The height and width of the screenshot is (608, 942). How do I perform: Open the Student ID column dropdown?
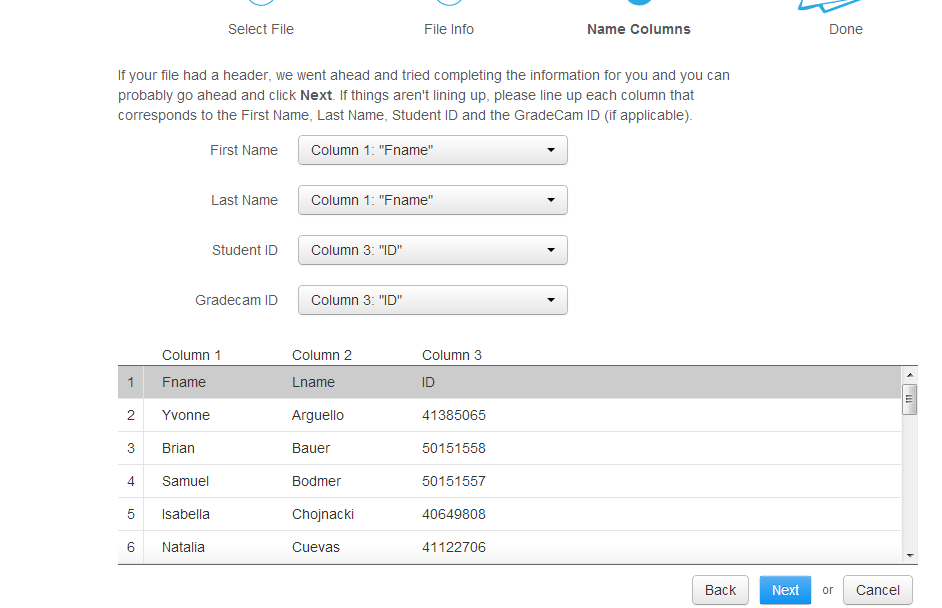(x=433, y=250)
